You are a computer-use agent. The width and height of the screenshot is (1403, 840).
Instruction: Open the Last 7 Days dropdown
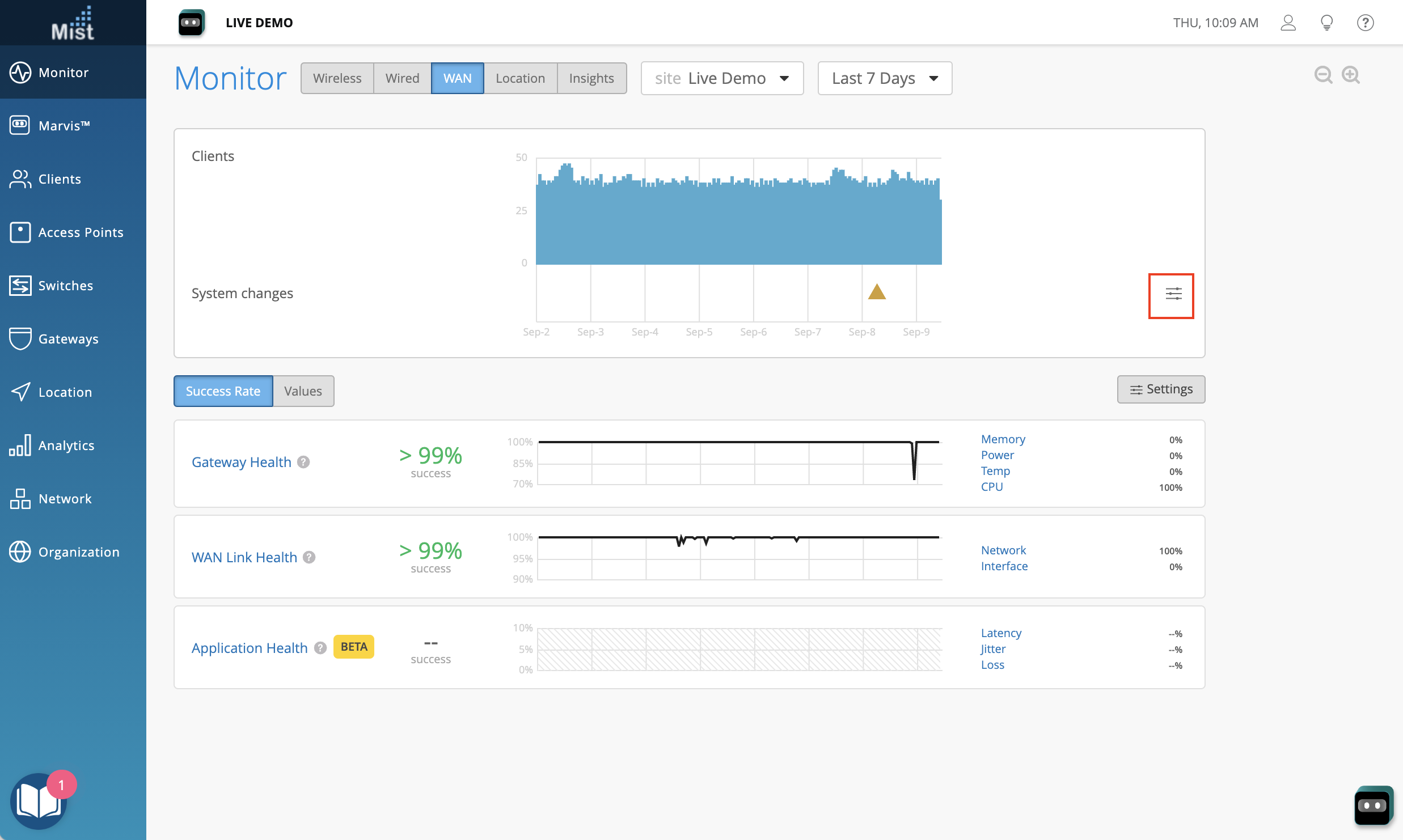point(884,78)
